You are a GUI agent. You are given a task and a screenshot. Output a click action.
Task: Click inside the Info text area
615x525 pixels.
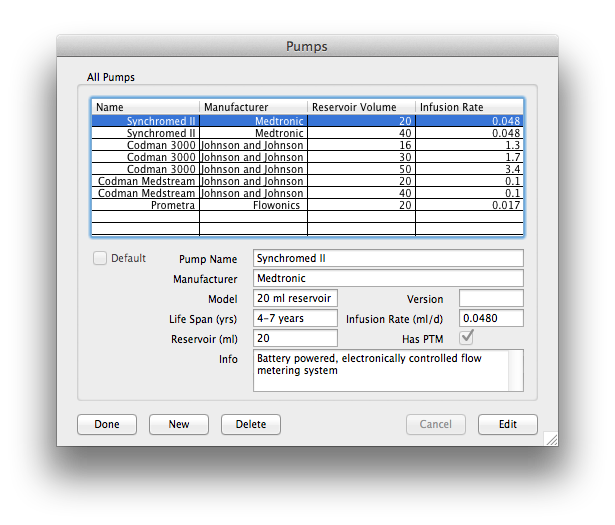coord(388,370)
